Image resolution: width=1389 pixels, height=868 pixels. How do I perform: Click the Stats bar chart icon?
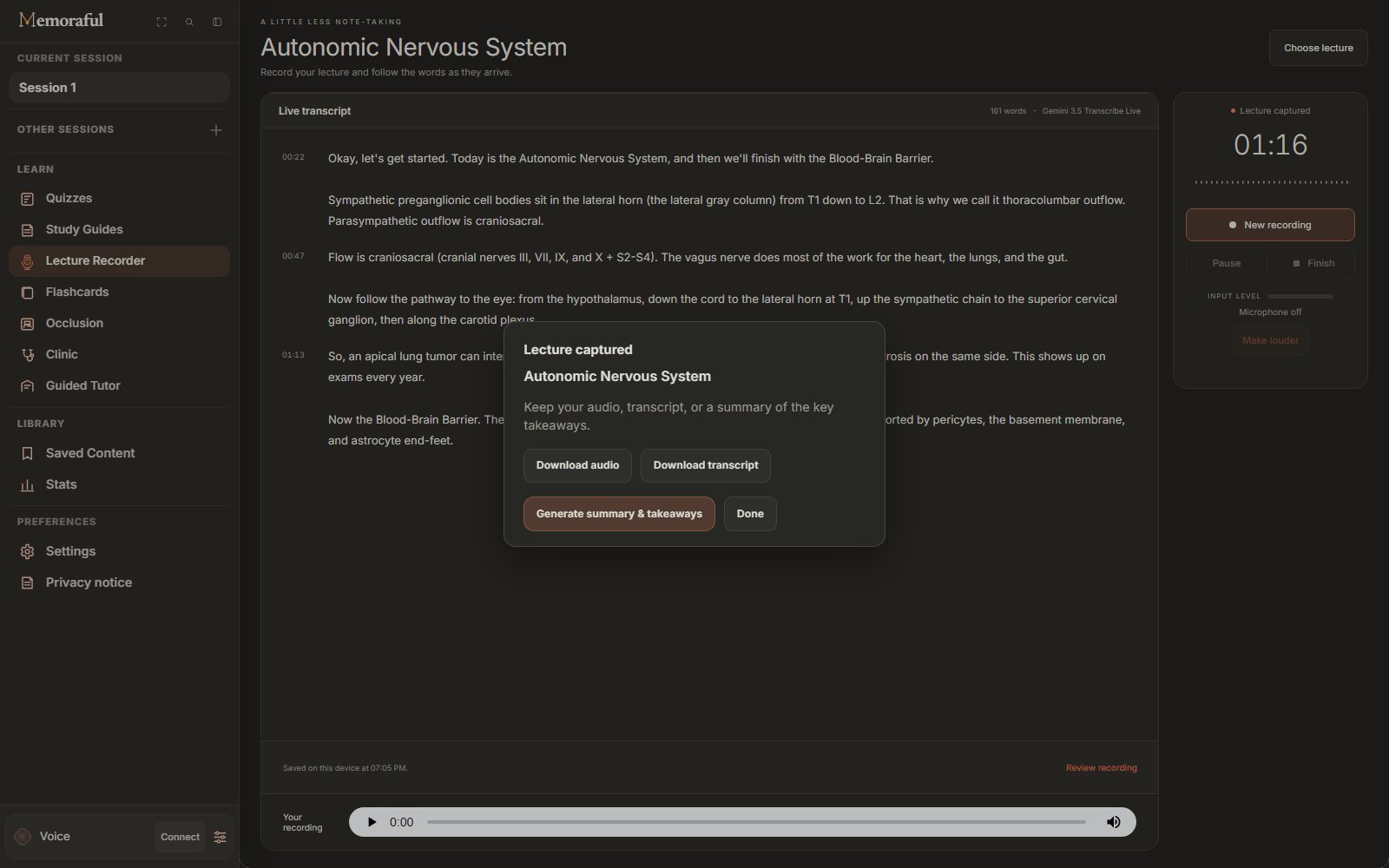pos(27,485)
